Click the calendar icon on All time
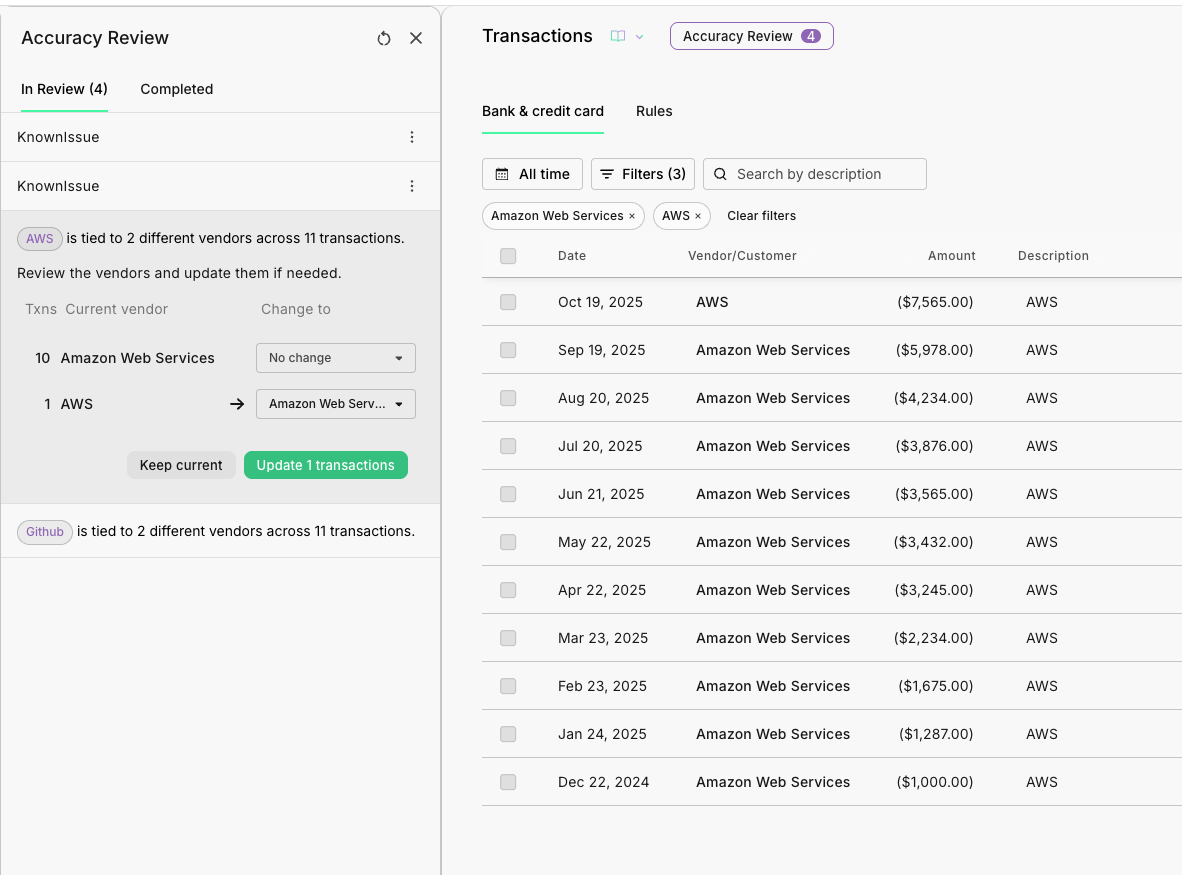The height and width of the screenshot is (875, 1182). [502, 174]
